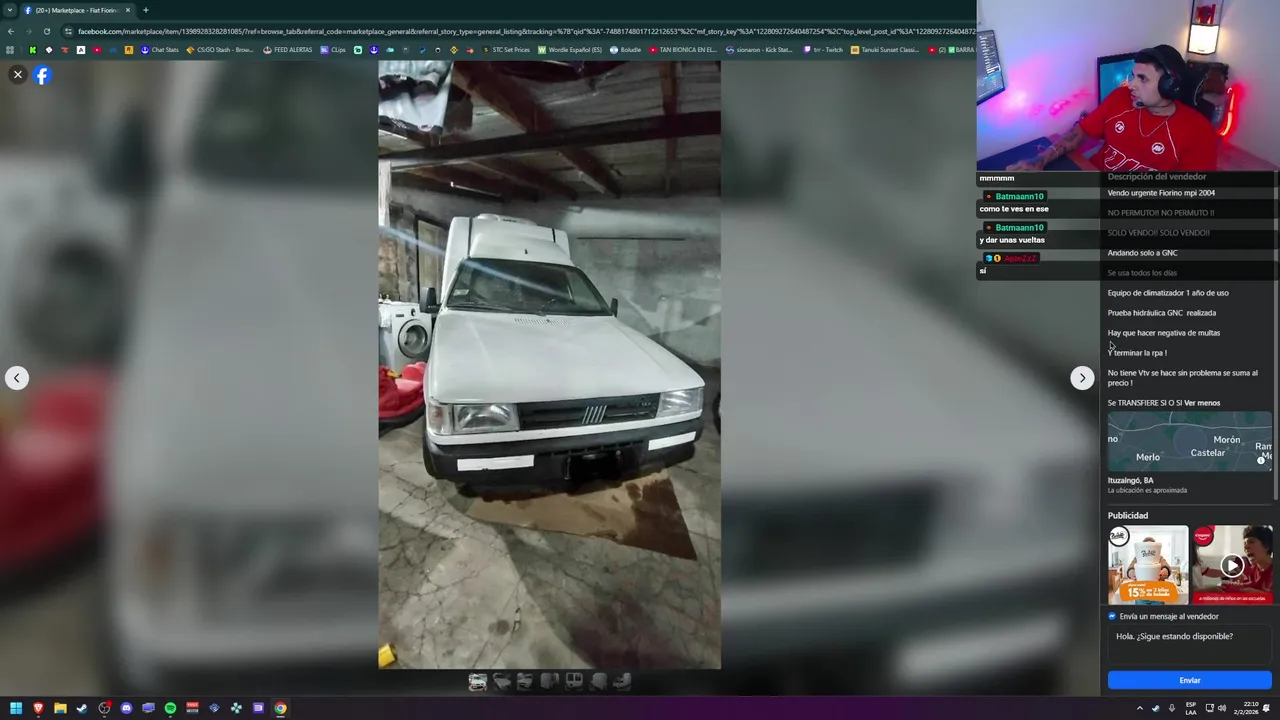Reload the current page
The width and height of the screenshot is (1280, 720).
pos(46,31)
